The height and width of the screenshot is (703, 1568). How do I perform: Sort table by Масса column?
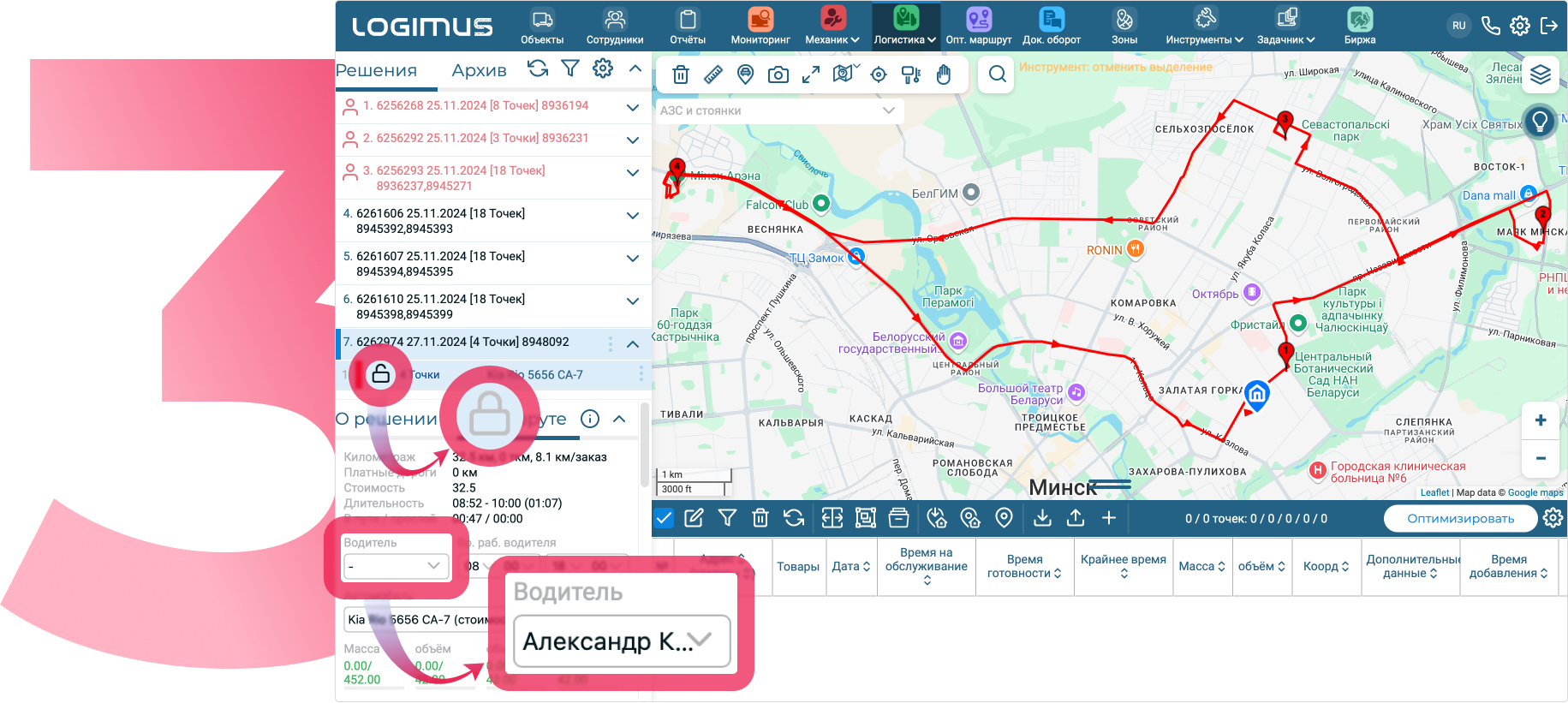1202,566
